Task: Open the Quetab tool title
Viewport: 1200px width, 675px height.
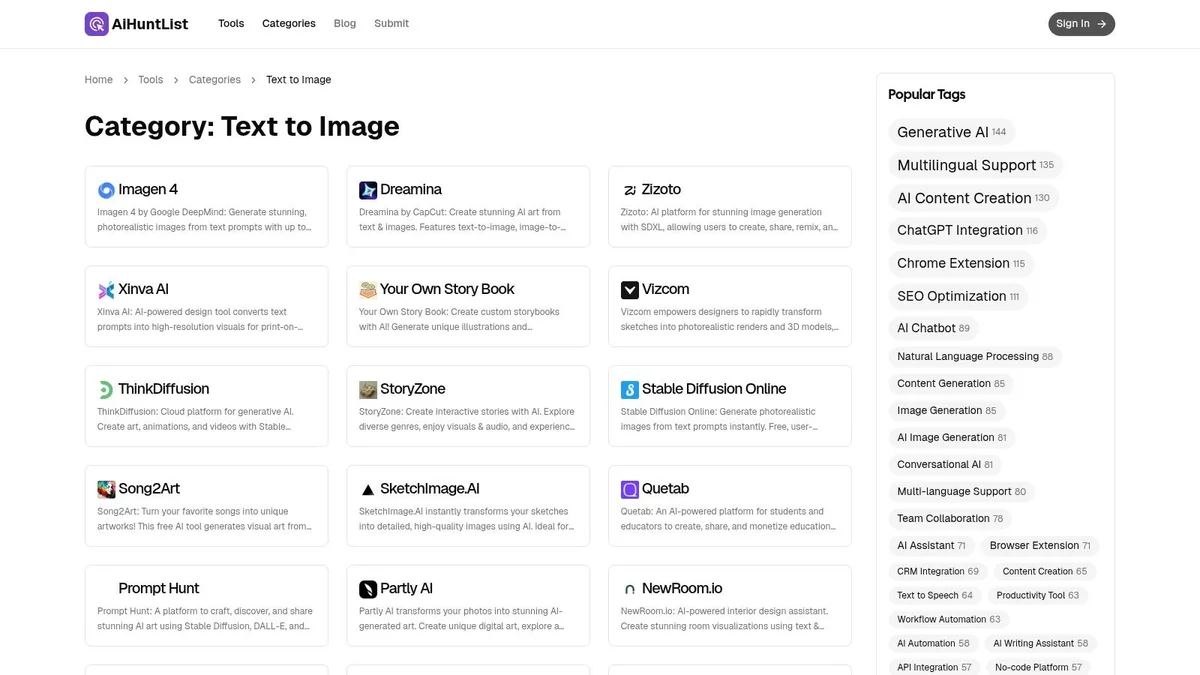Action: [x=665, y=489]
